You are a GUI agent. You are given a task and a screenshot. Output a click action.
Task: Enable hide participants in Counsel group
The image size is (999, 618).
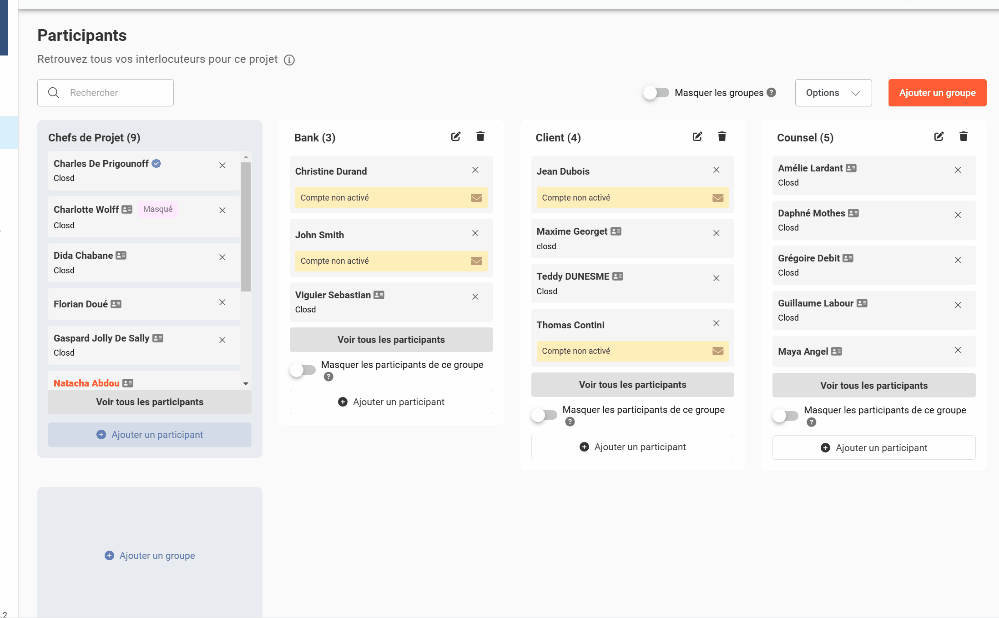(x=785, y=415)
